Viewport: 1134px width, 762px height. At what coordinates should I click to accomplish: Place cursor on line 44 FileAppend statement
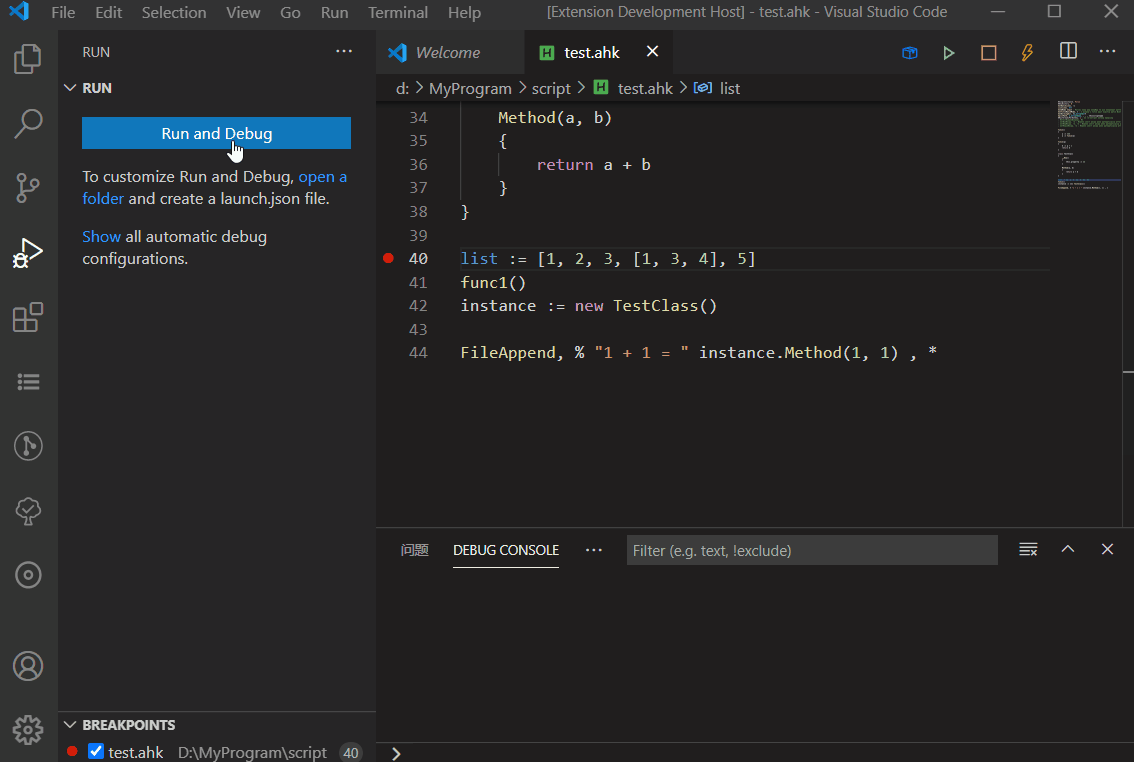pos(699,352)
